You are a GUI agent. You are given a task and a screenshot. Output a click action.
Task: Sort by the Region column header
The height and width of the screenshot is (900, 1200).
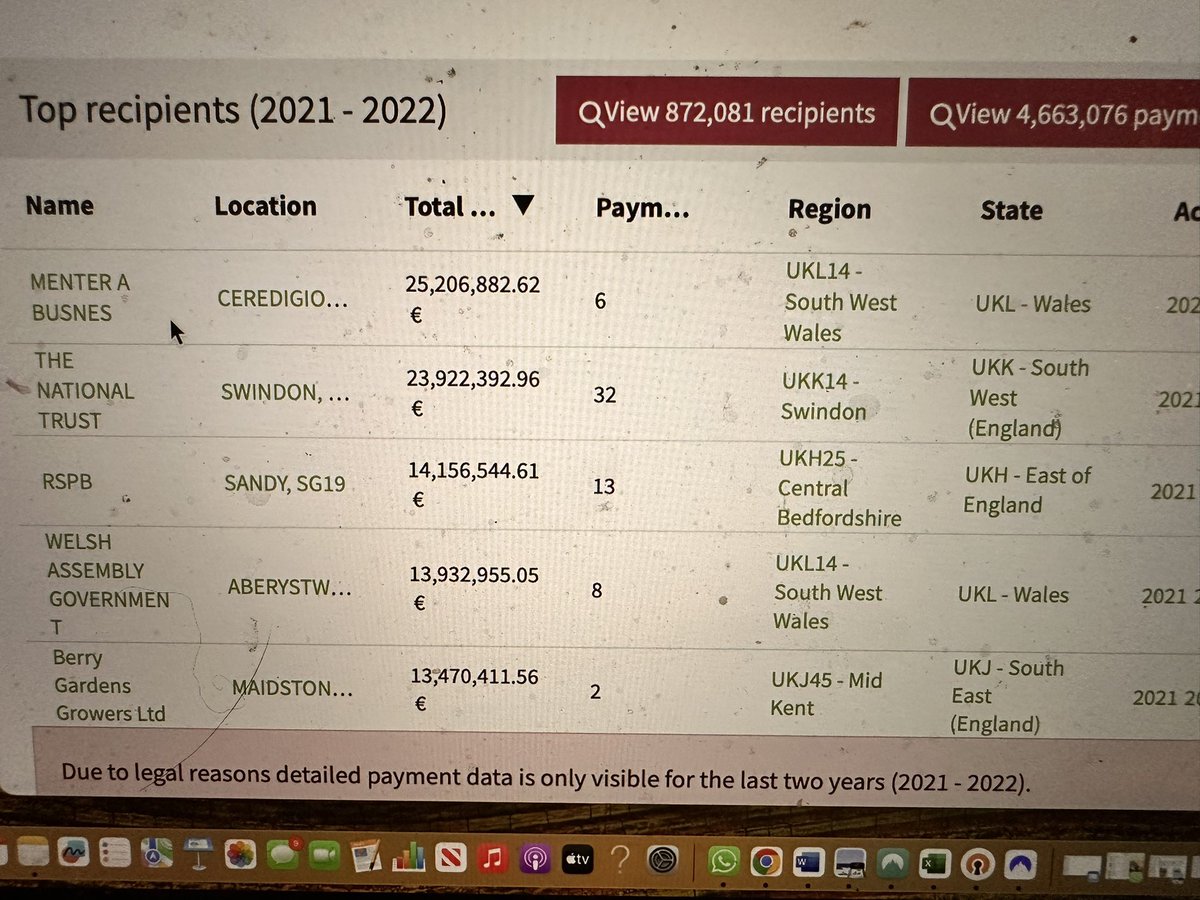829,209
